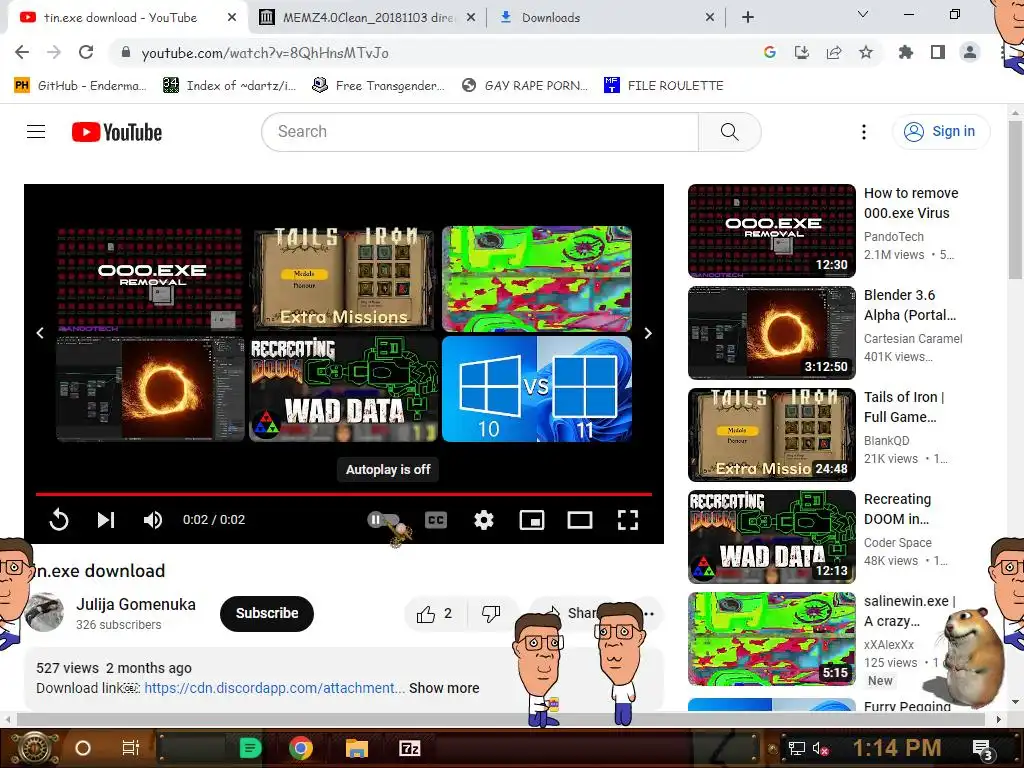1024x768 pixels.
Task: Close the Downloads tab
Action: [x=710, y=18]
